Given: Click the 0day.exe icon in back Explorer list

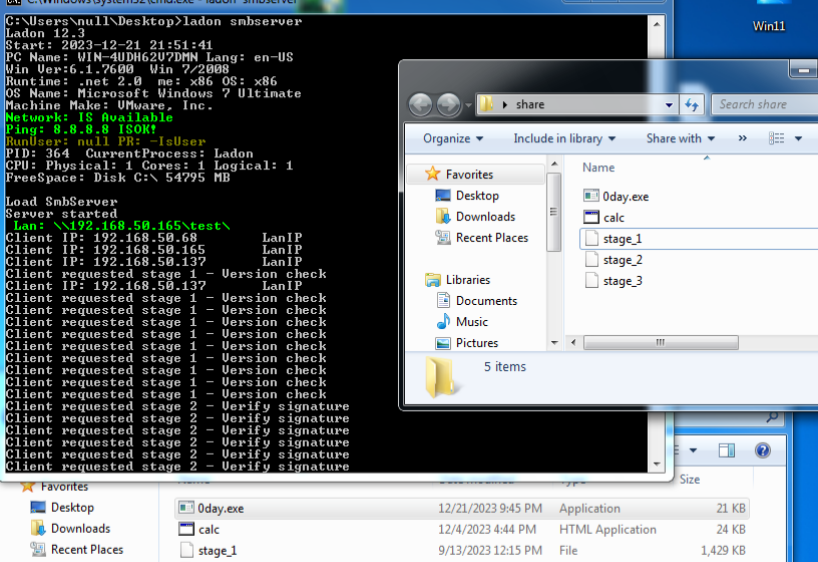Looking at the screenshot, I should pos(186,508).
